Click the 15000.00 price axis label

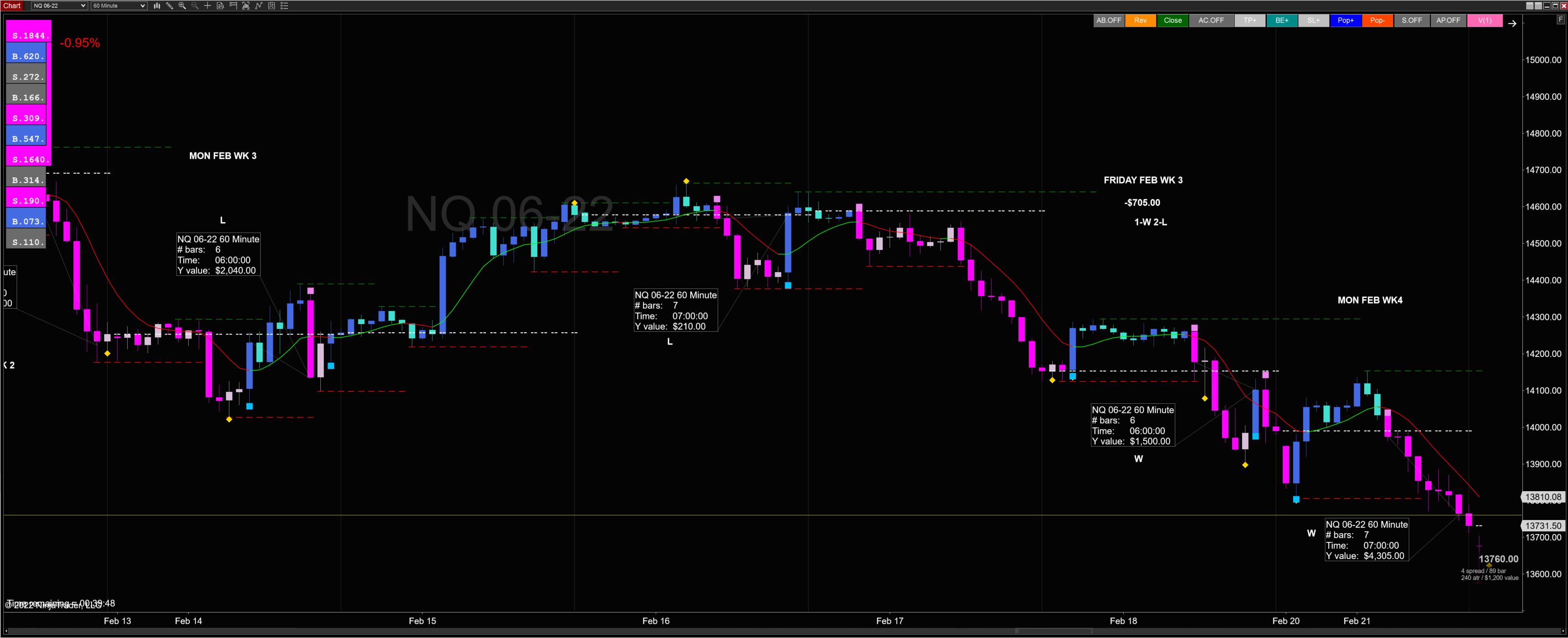(x=1543, y=60)
